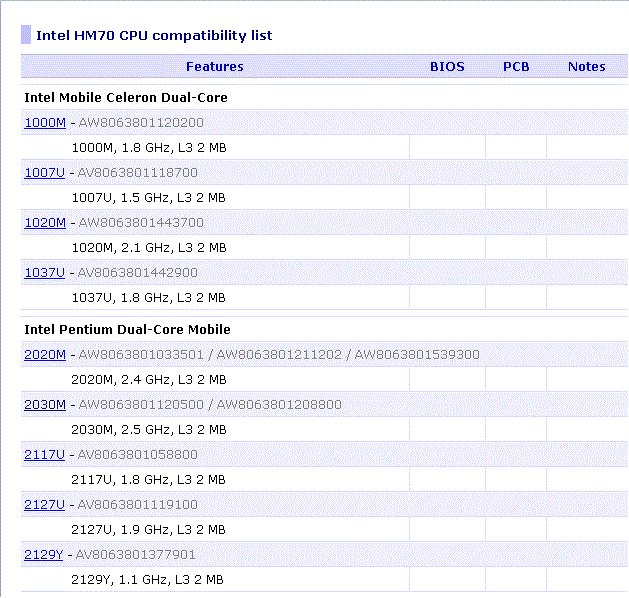The image size is (629, 598).
Task: Click '2117U, 1.8 GHz, L3 2 MB' row
Action: (324, 479)
